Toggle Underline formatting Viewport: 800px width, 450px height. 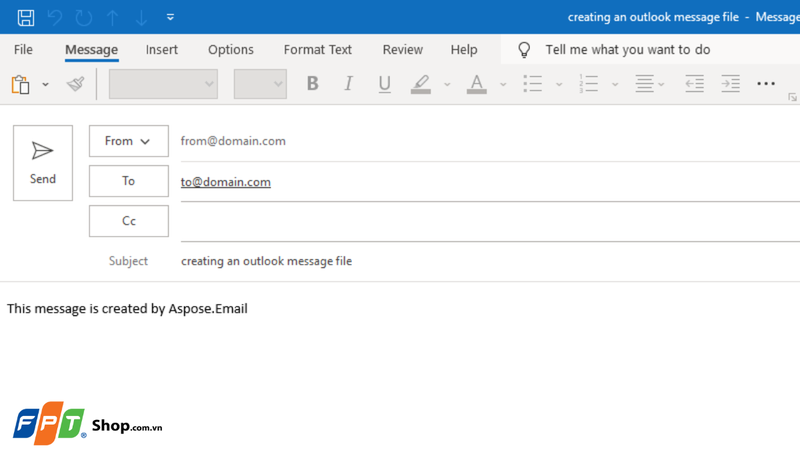tap(384, 84)
